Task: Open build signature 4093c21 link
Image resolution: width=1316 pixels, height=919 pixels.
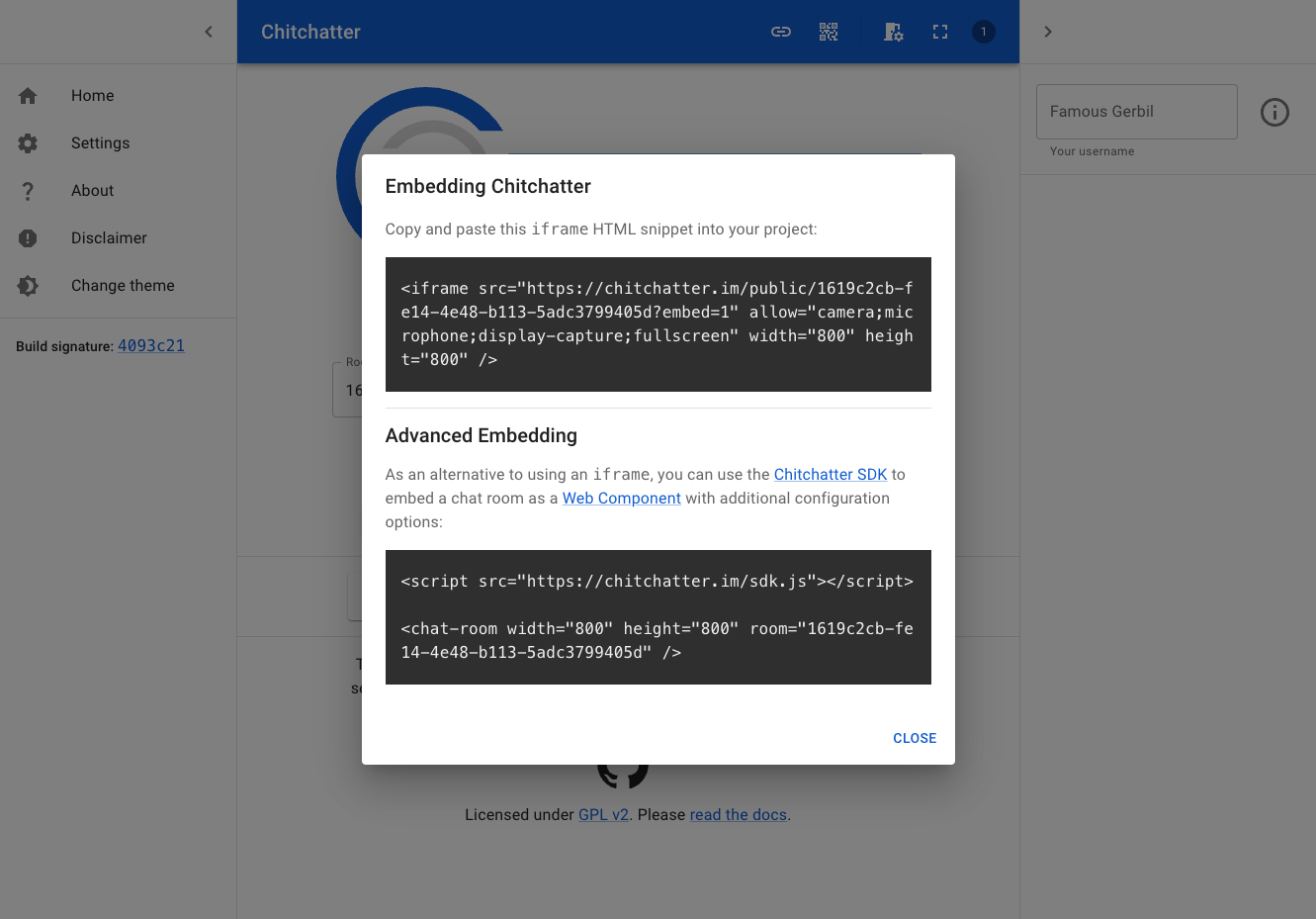Action: point(151,346)
